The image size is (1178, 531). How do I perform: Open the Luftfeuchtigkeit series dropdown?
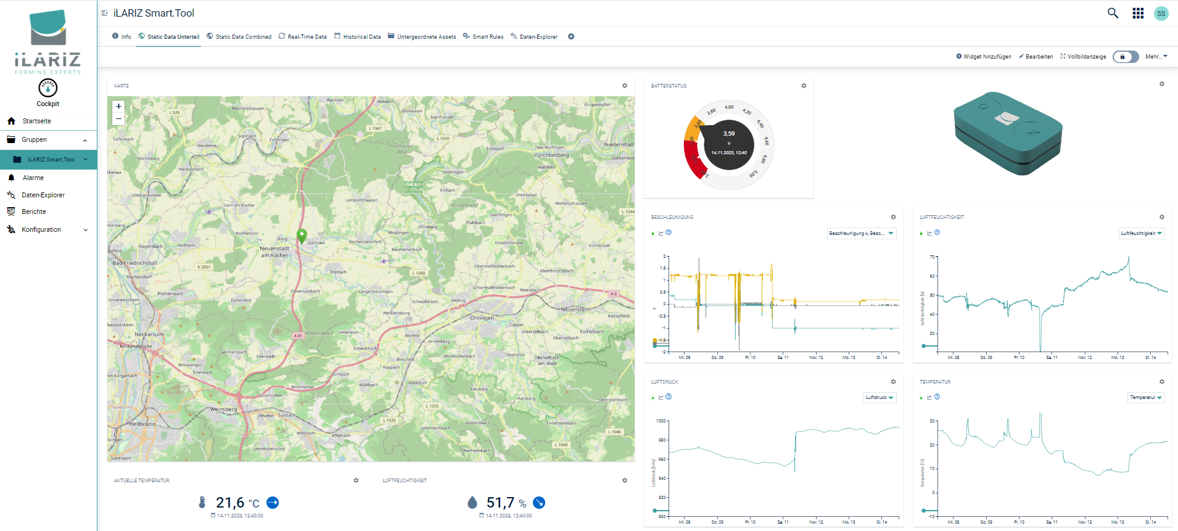coord(1140,234)
